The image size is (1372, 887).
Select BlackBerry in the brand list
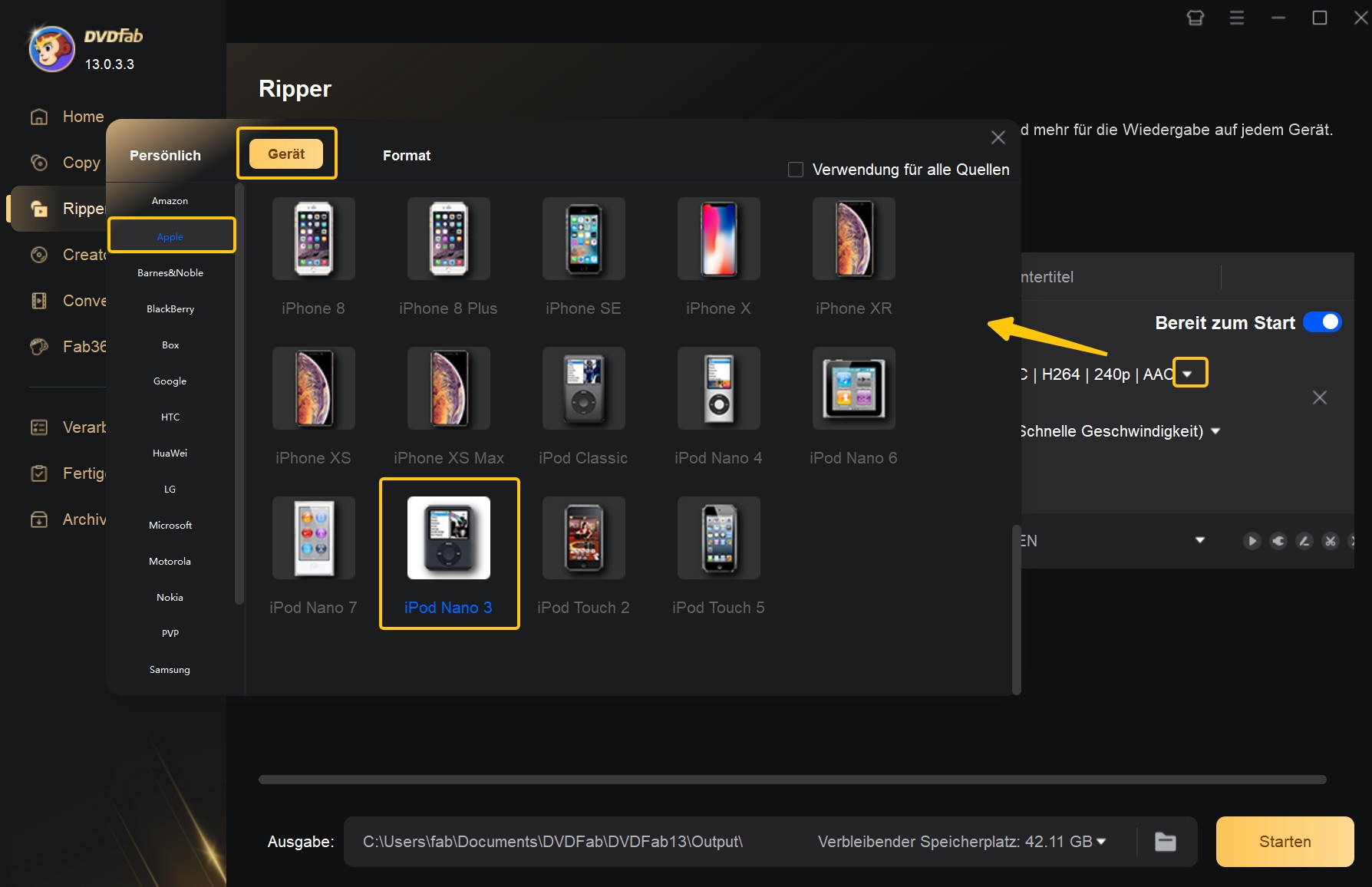point(170,308)
